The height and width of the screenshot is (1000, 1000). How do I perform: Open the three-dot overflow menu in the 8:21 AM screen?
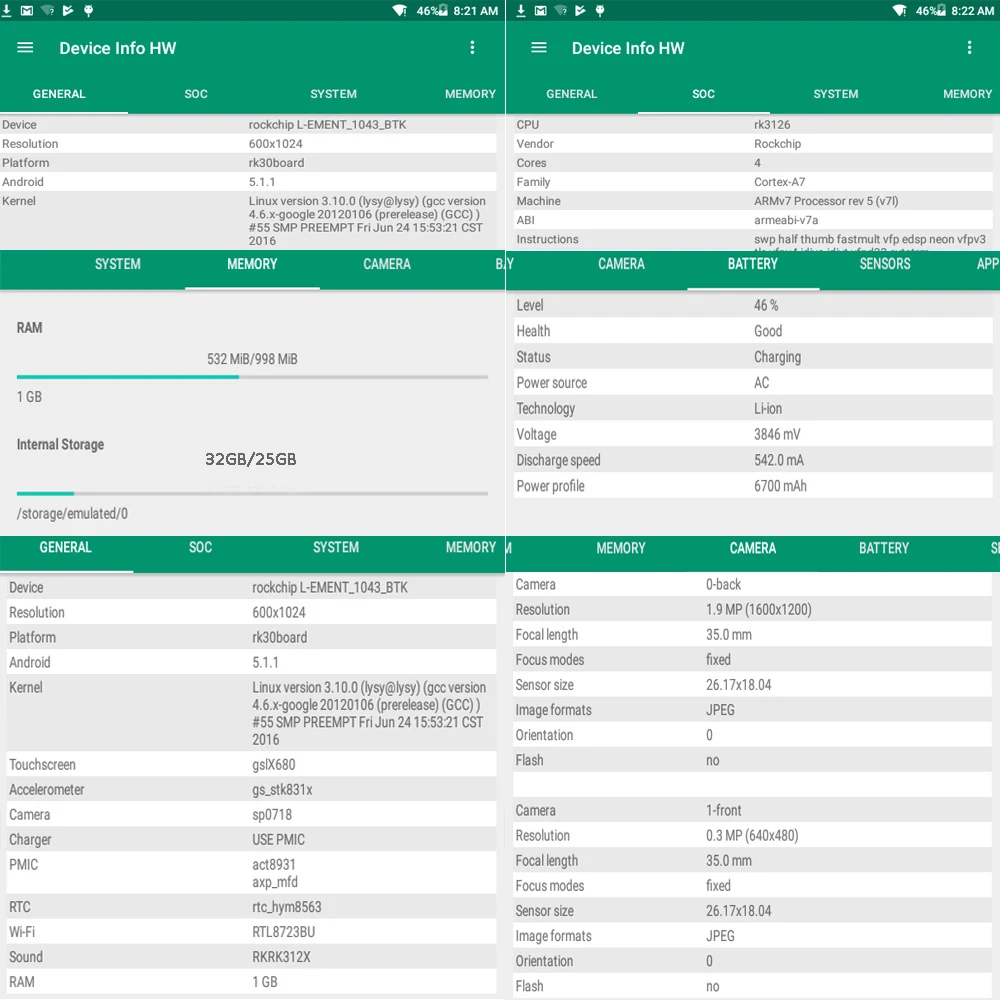point(472,48)
